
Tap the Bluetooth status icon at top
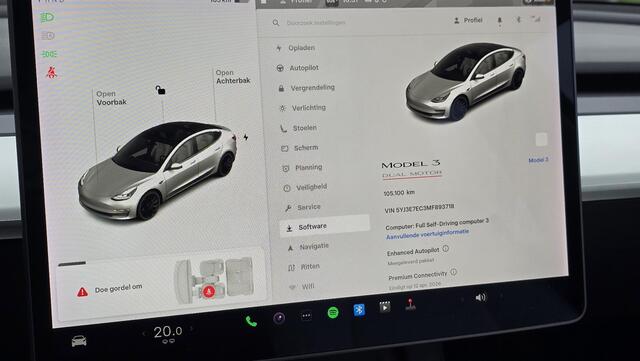pyautogui.click(x=518, y=19)
